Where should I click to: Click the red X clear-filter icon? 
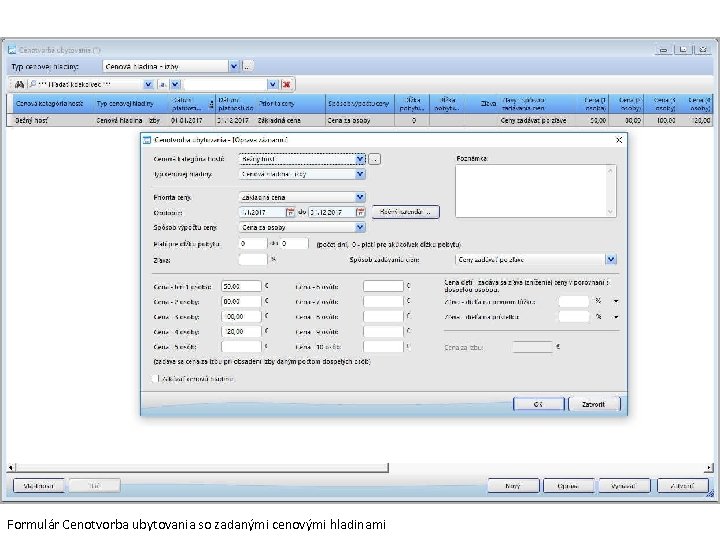tap(287, 84)
